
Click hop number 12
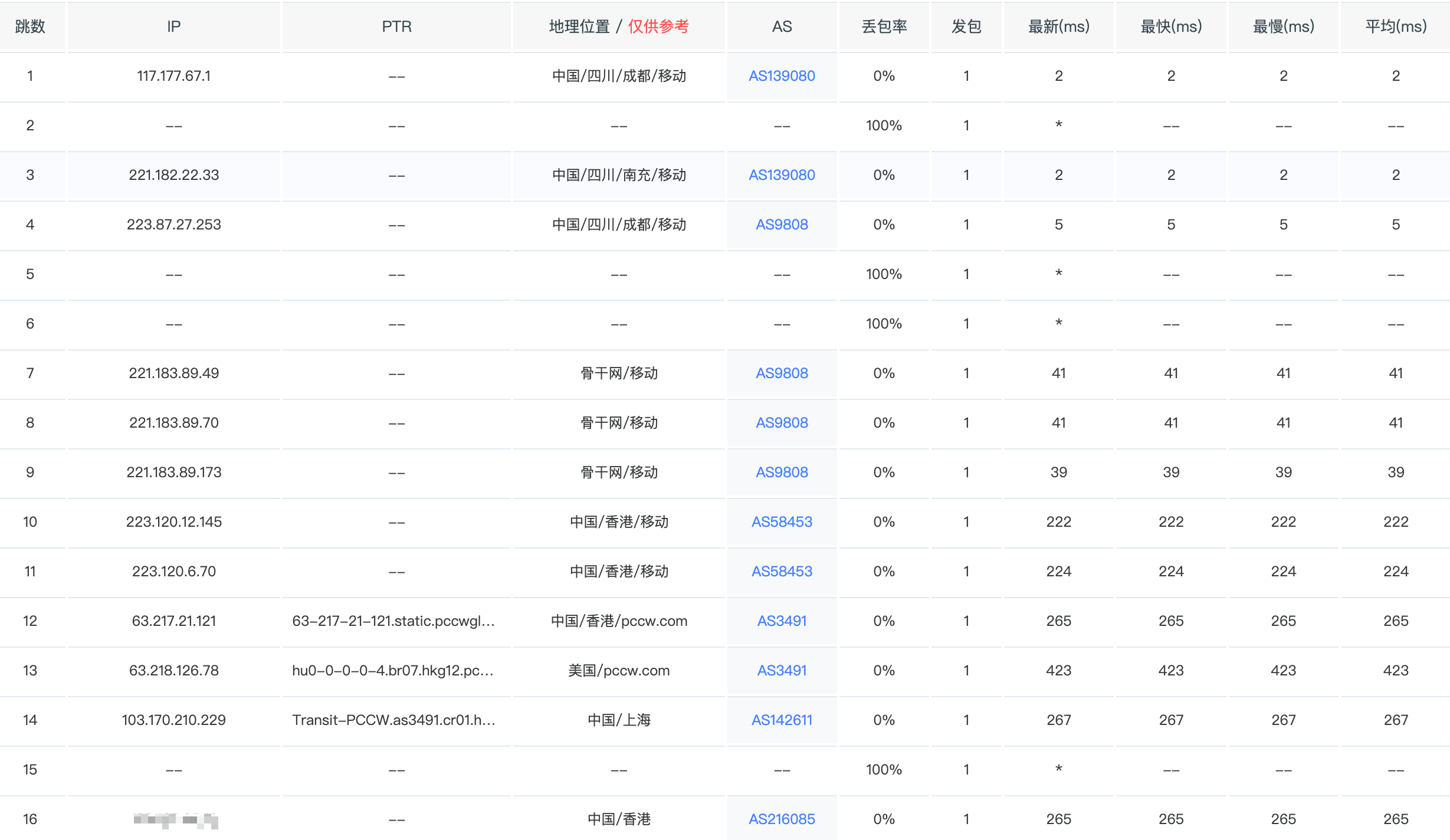(30, 621)
